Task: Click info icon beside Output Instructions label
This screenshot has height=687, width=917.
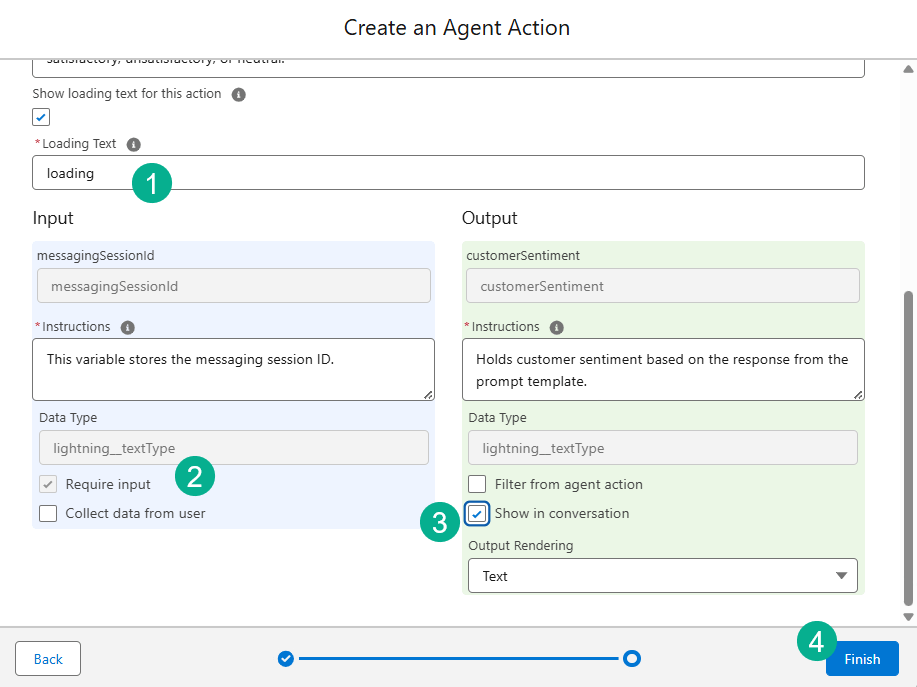Action: pyautogui.click(x=557, y=327)
